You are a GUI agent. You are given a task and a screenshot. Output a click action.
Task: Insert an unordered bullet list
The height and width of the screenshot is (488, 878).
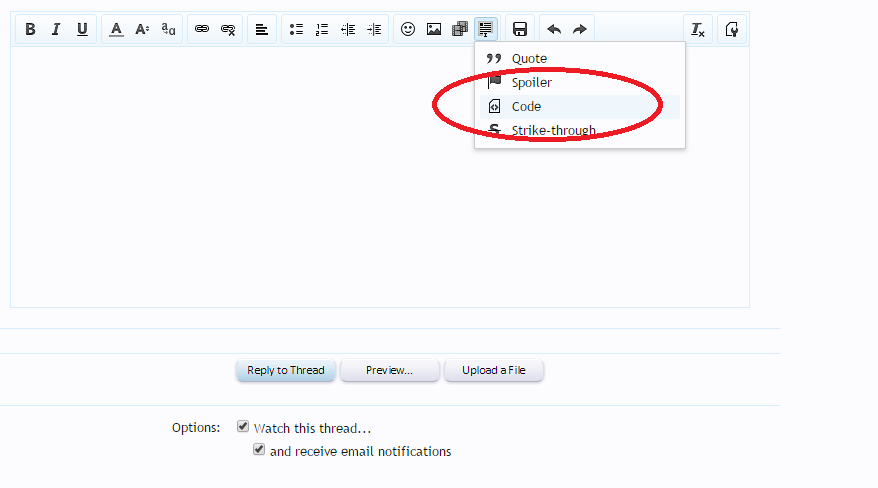pyautogui.click(x=296, y=29)
